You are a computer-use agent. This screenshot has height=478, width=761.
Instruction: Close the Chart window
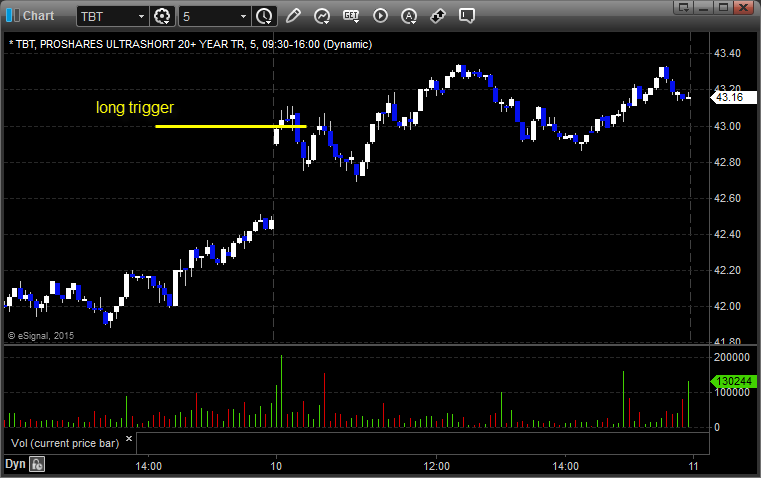743,7
